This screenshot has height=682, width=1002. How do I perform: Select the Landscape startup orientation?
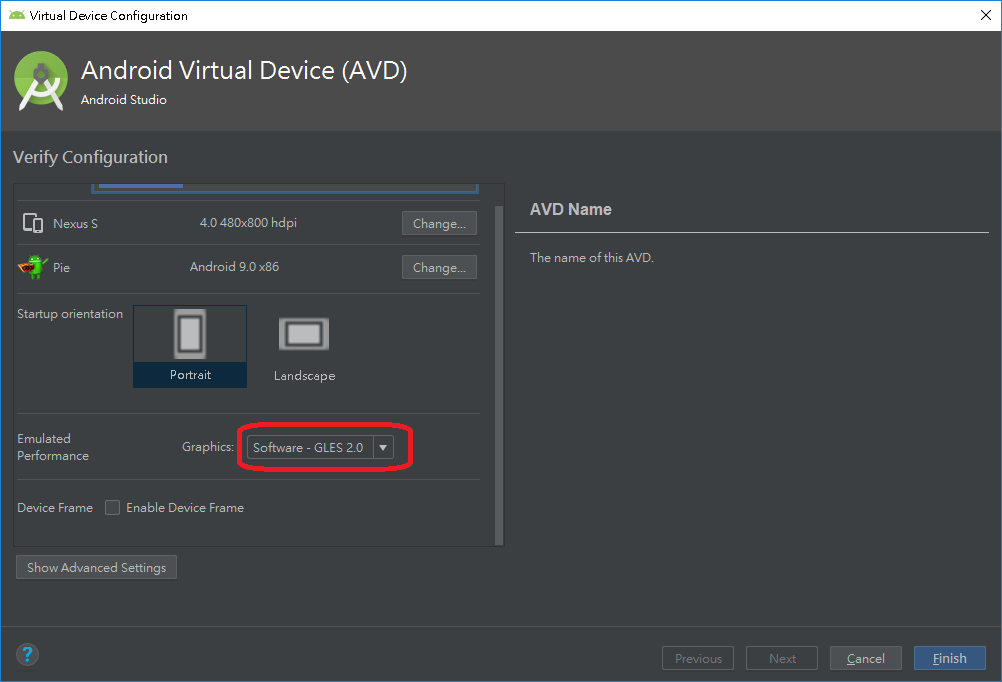304,348
